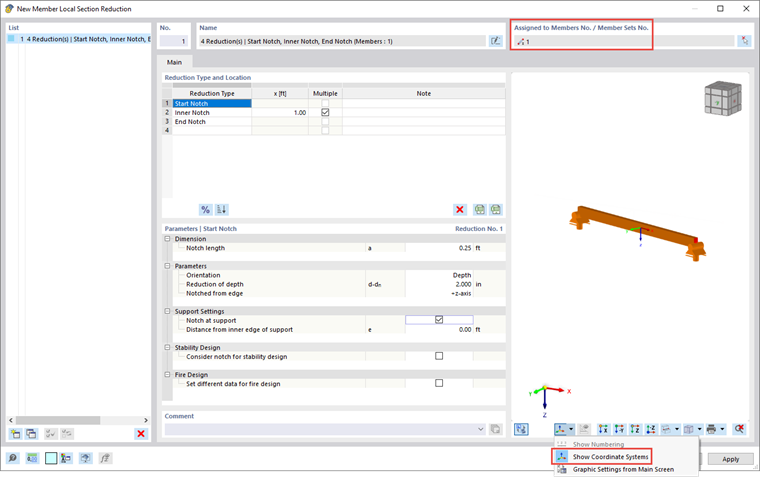Screen dimensions: 760x501
Task: Switch to the Main tab
Action: coord(174,62)
